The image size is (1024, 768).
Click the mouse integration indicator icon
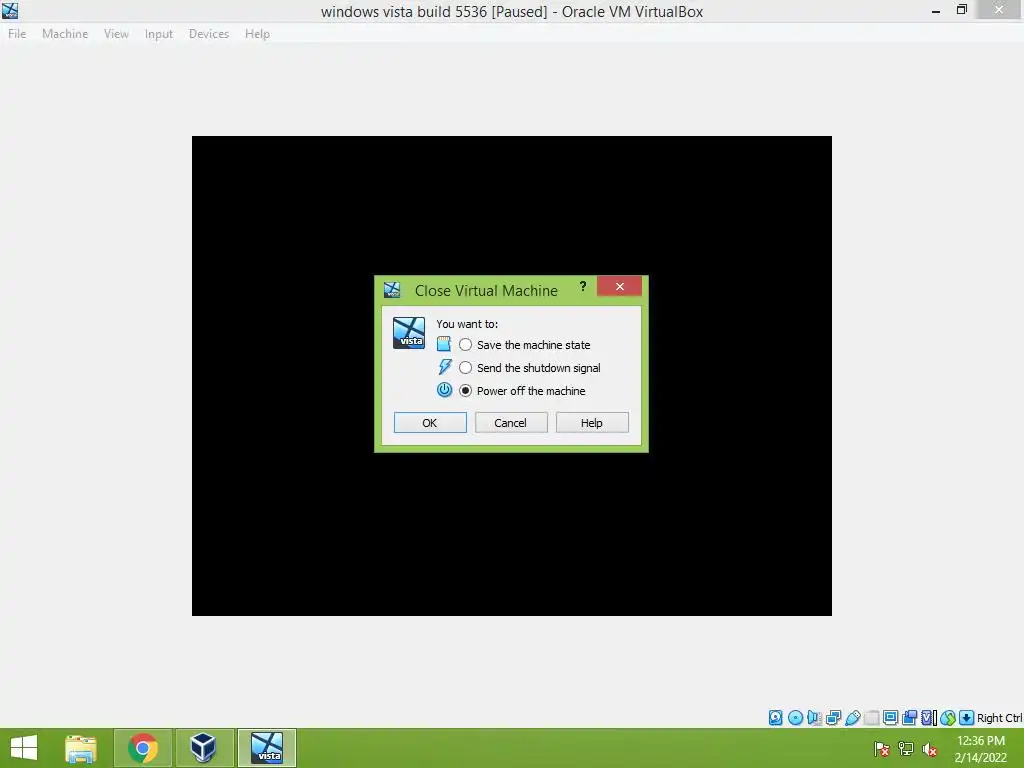[948, 718]
